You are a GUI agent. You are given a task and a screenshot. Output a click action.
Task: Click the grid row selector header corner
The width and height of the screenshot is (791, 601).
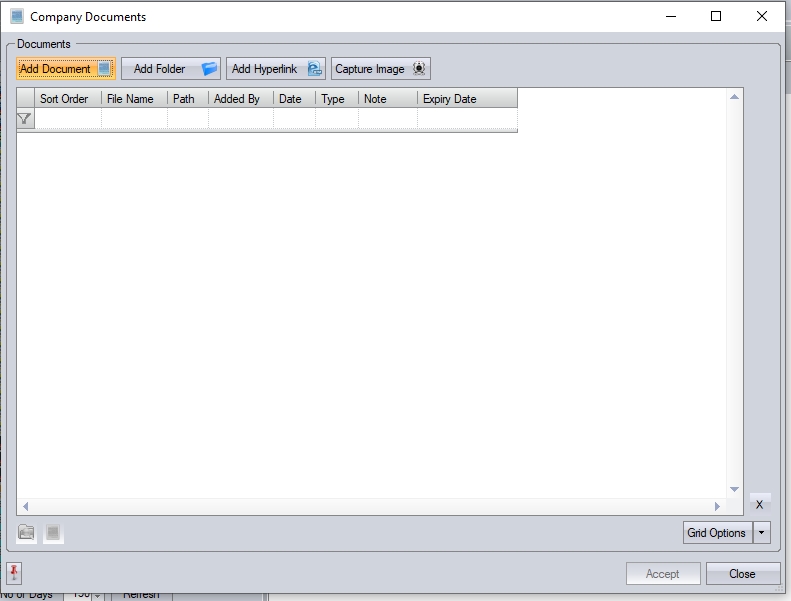pos(25,98)
